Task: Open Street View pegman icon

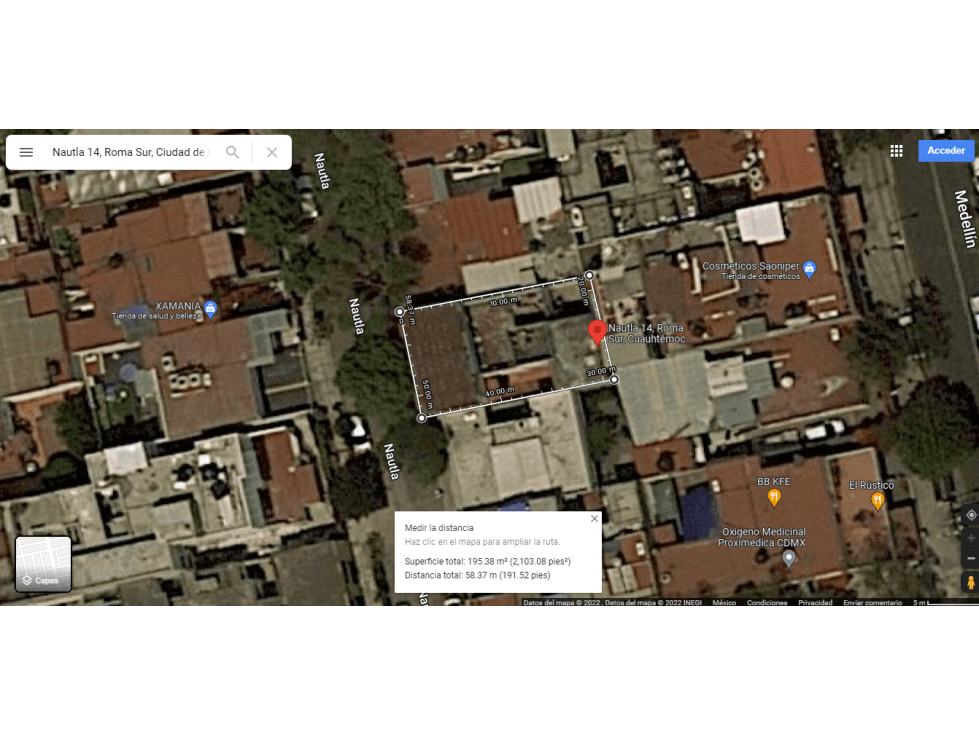Action: (x=970, y=583)
